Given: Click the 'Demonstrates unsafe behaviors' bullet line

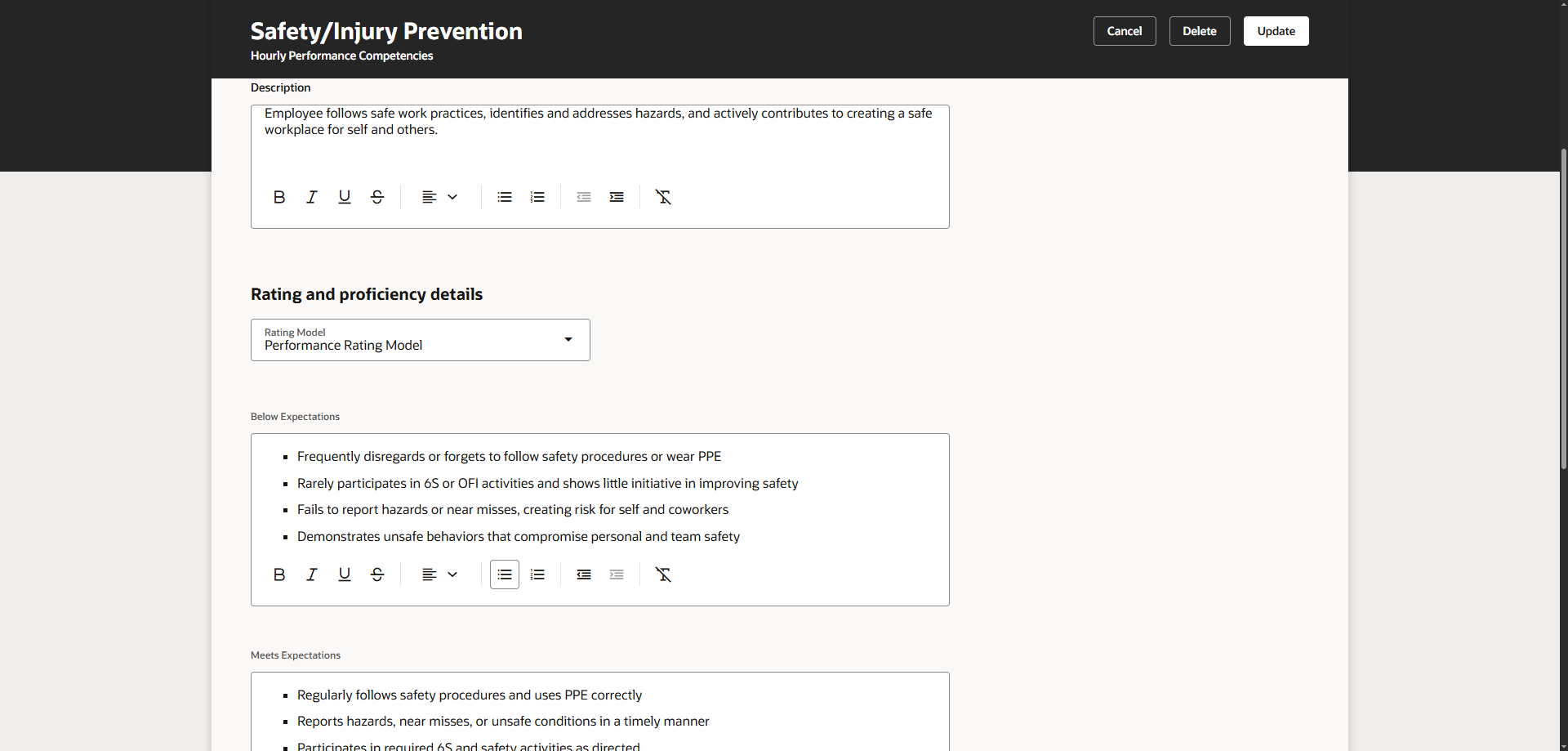Looking at the screenshot, I should (519, 537).
